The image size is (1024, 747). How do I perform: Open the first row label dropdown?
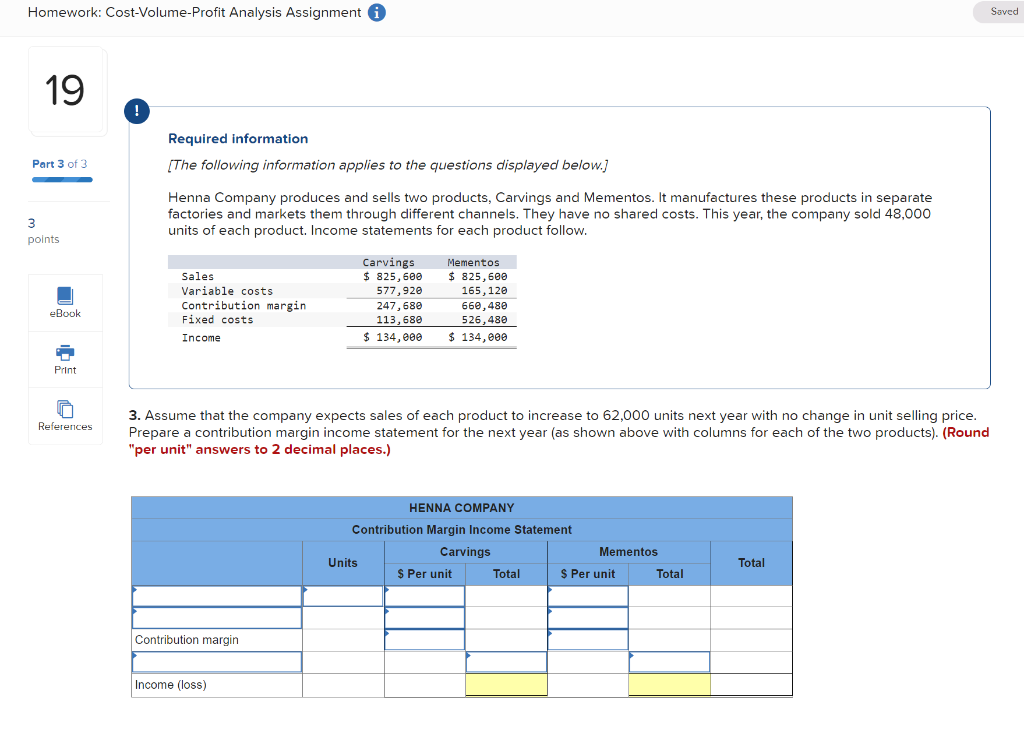coord(217,596)
